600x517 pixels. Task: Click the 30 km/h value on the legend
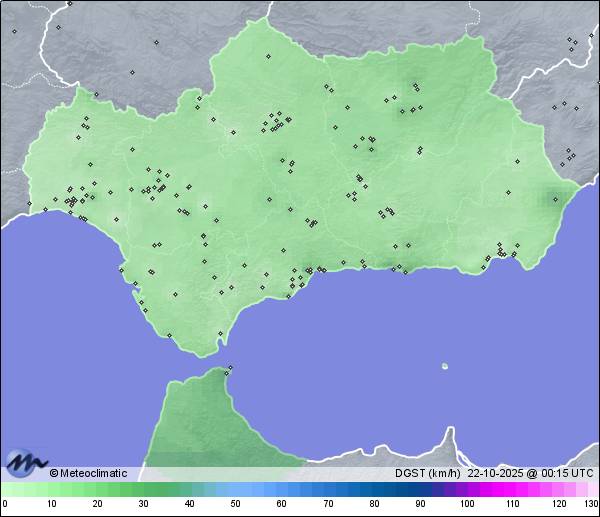(143, 504)
